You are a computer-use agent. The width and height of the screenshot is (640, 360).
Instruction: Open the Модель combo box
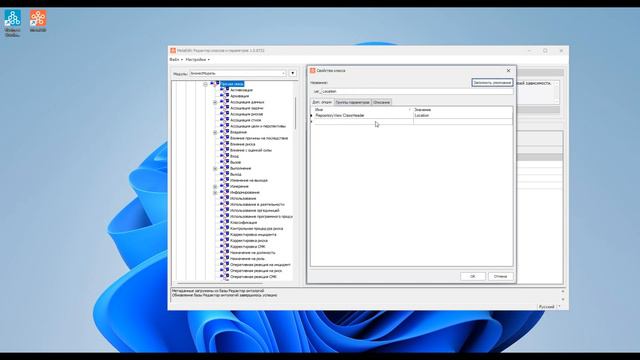point(237,73)
